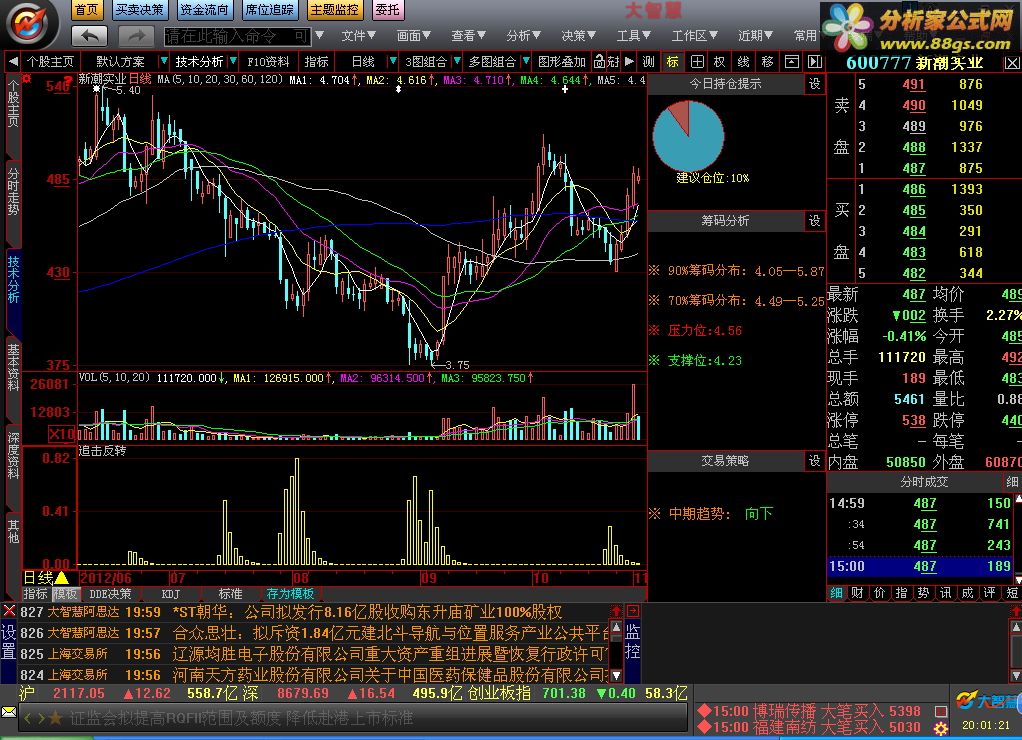The image size is (1022, 740).
Task: Open the 主题监控 tab
Action: (x=334, y=9)
